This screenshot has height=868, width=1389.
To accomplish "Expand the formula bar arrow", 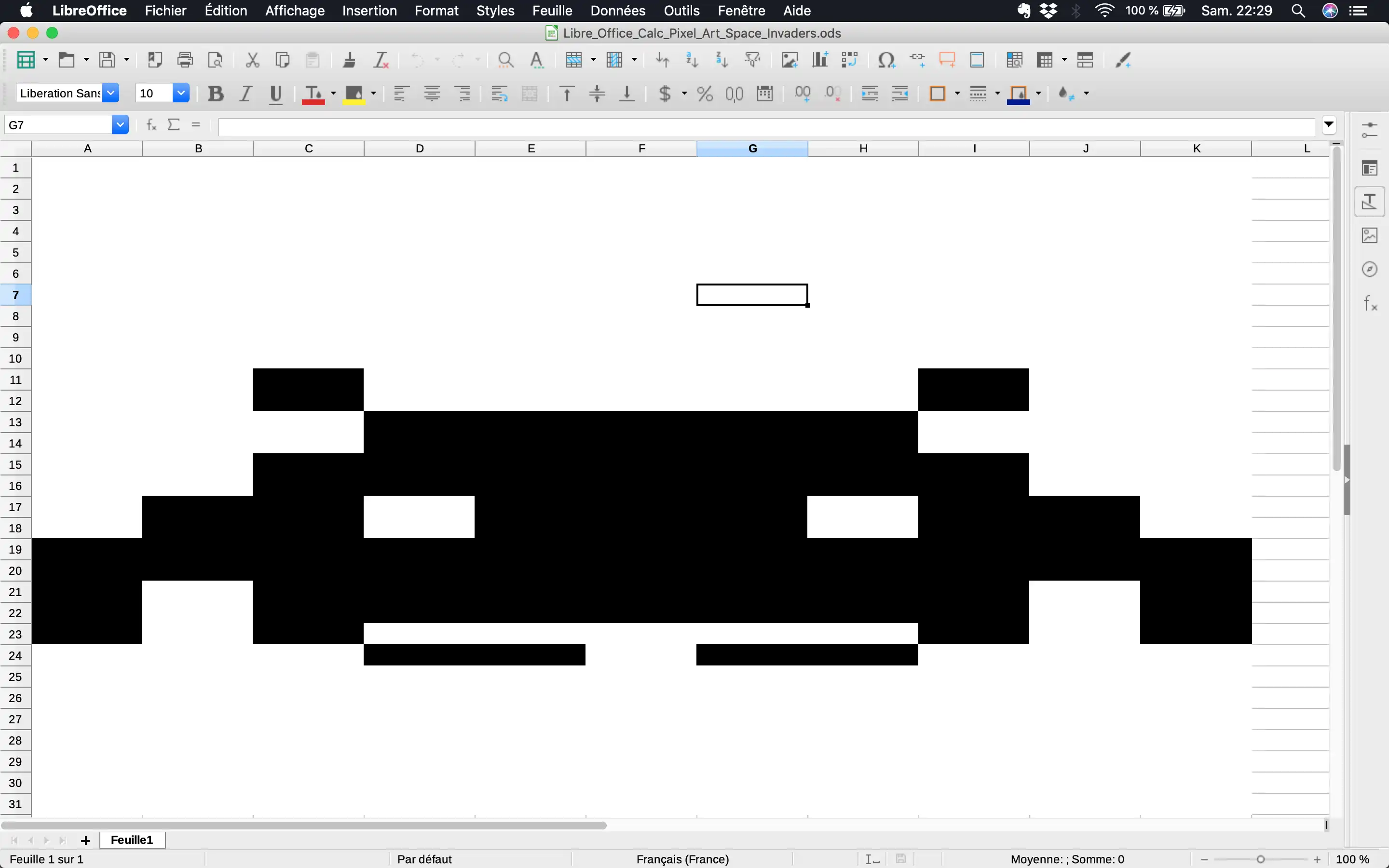I will click(1329, 124).
